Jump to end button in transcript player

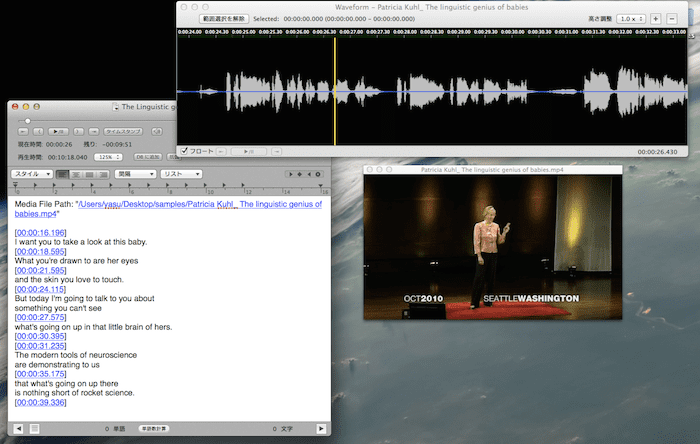tap(93, 132)
